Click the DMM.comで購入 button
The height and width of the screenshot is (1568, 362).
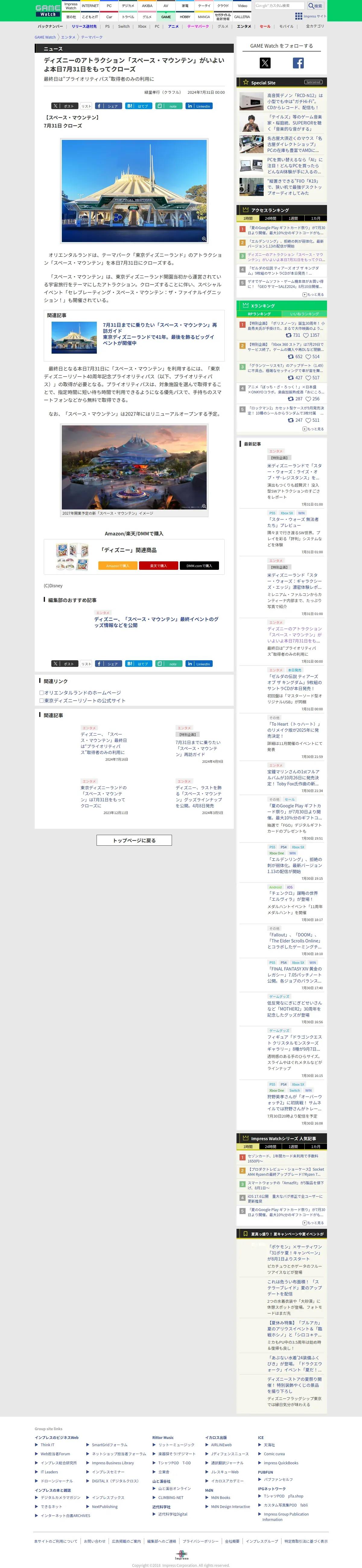click(x=199, y=566)
